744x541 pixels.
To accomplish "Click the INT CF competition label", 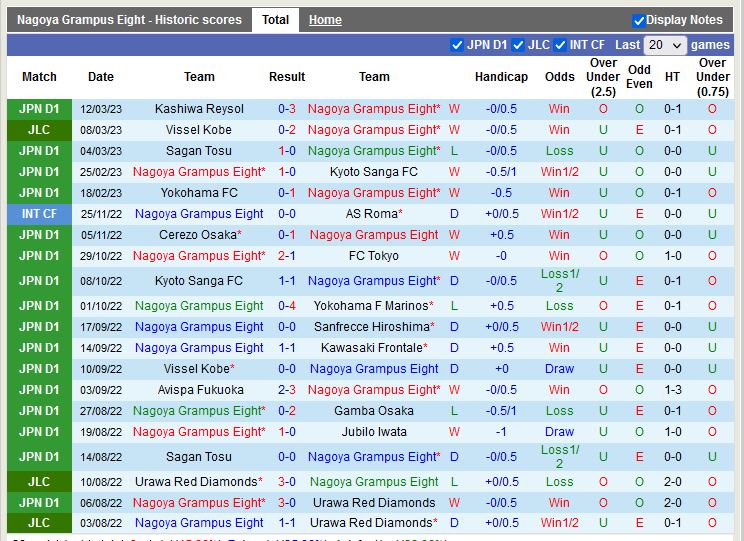I will pos(39,214).
